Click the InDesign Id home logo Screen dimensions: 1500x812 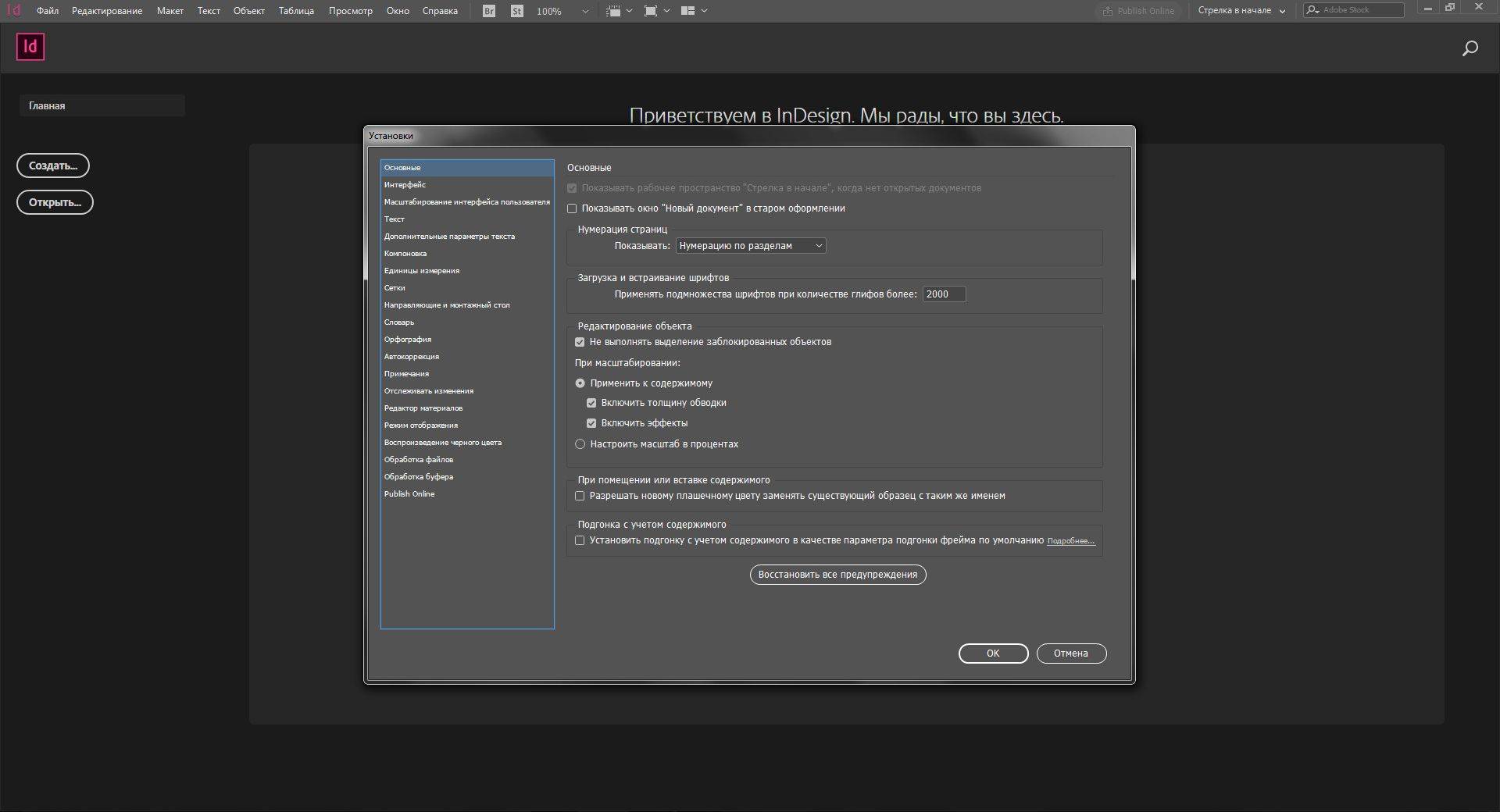coord(30,47)
